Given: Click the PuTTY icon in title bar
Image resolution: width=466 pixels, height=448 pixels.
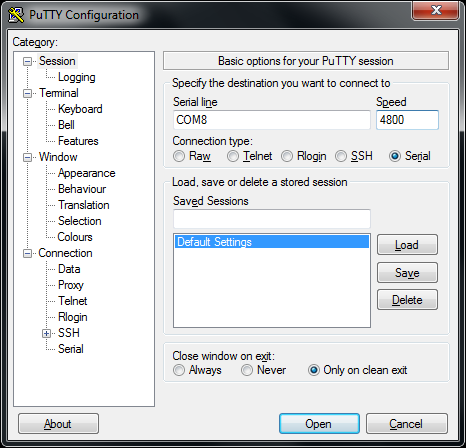Looking at the screenshot, I should coord(16,15).
